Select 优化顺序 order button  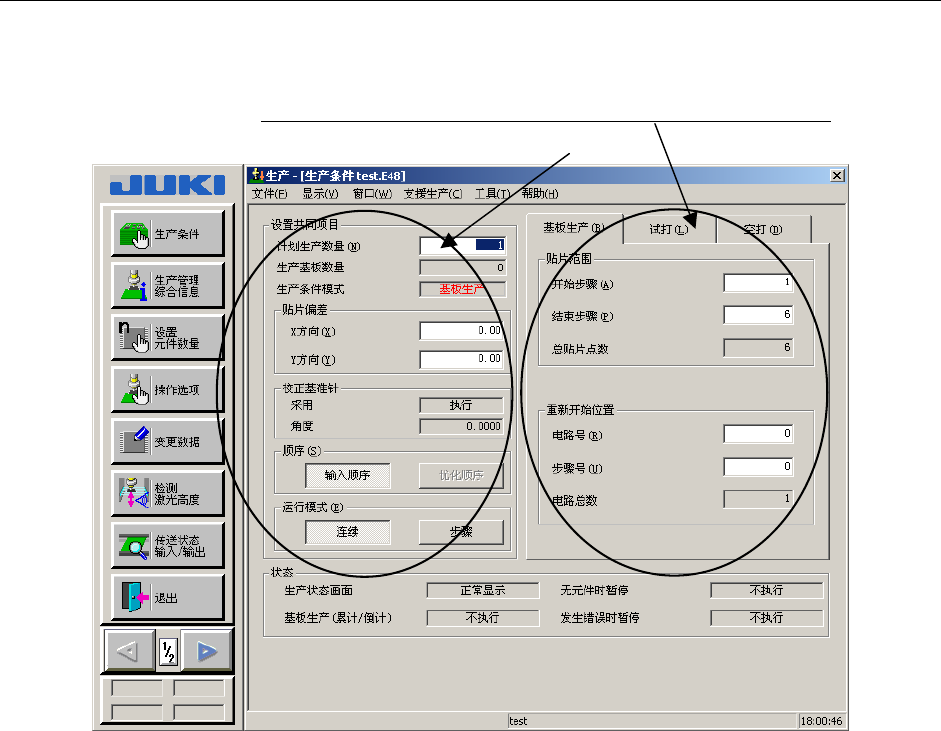[x=461, y=475]
